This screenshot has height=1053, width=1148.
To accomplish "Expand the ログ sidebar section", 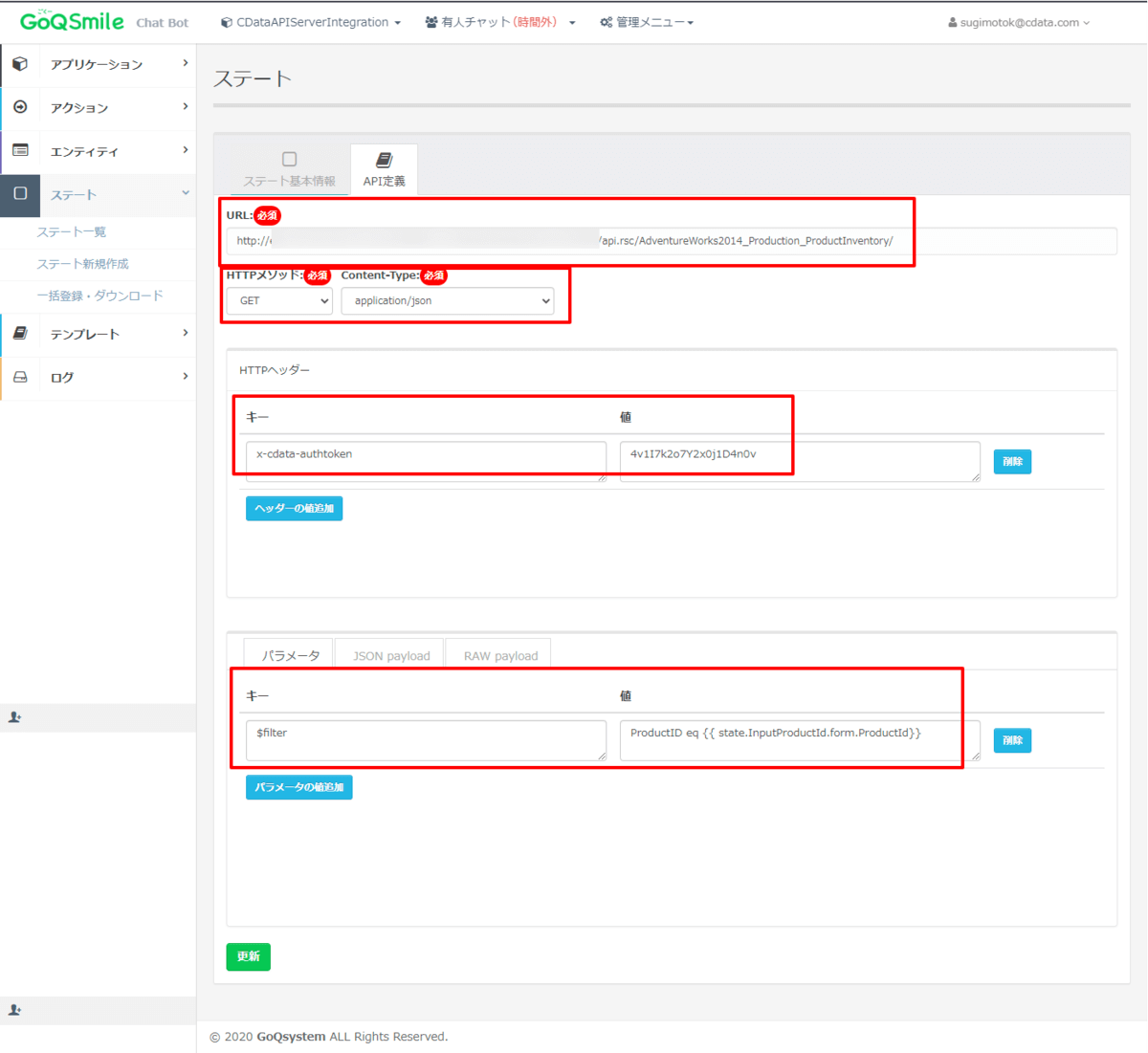I will click(99, 377).
